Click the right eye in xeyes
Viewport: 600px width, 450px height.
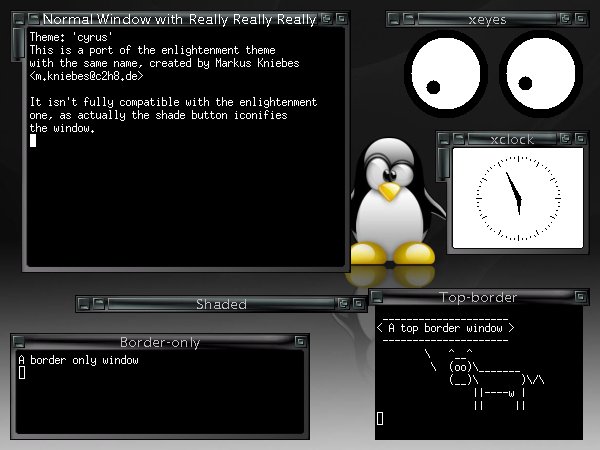coord(541,73)
